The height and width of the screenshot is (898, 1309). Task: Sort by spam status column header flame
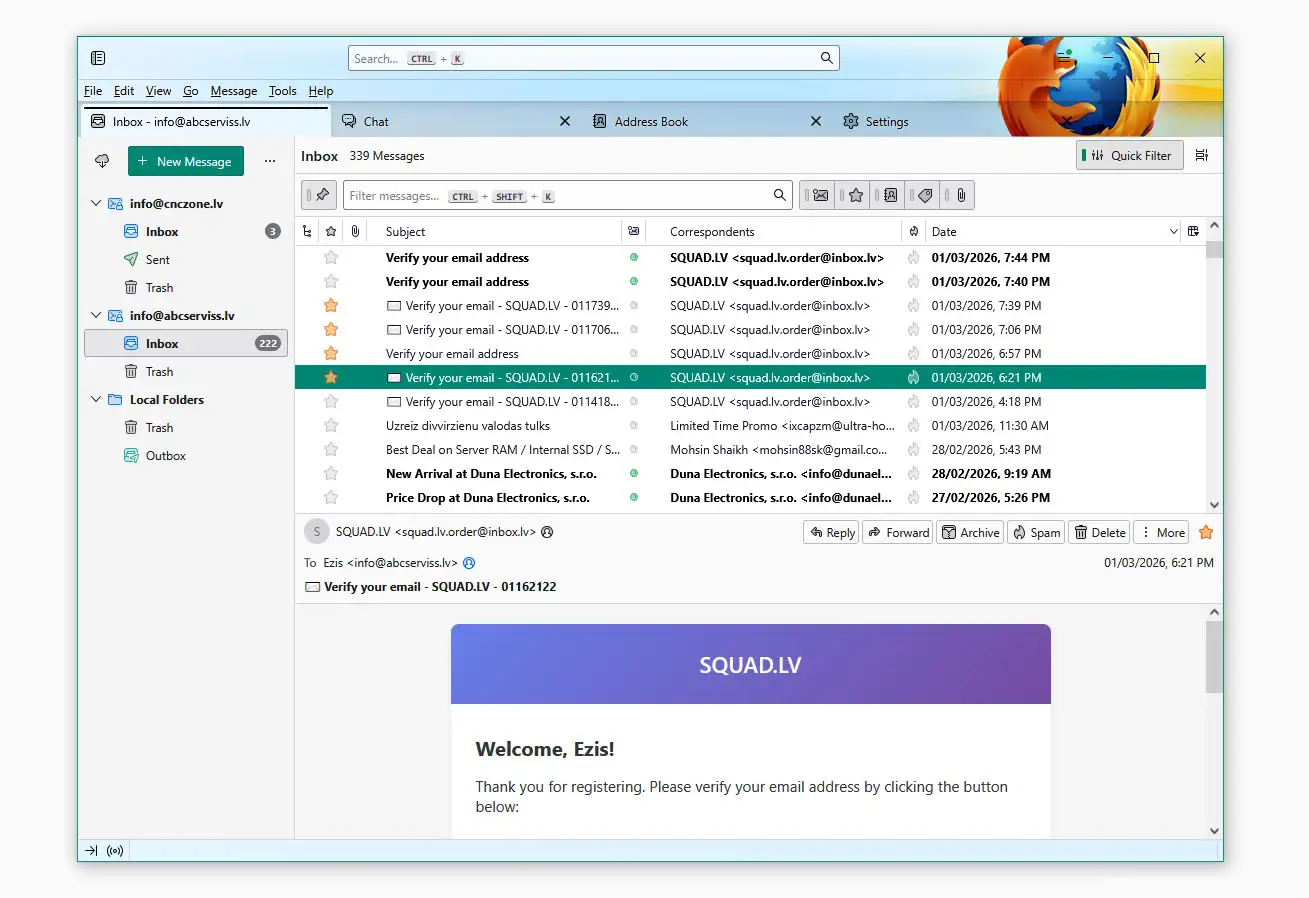tap(913, 231)
